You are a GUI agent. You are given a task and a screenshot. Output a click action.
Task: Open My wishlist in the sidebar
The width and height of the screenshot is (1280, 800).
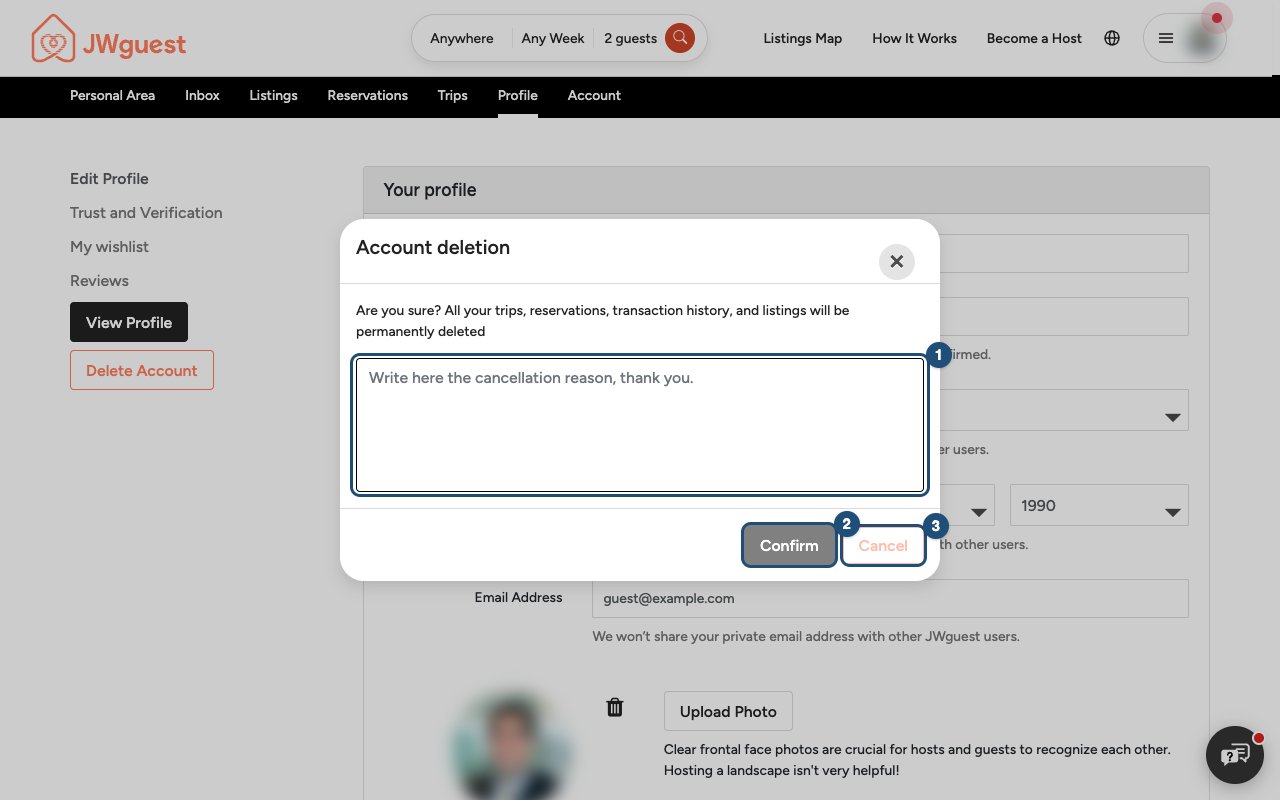(109, 246)
